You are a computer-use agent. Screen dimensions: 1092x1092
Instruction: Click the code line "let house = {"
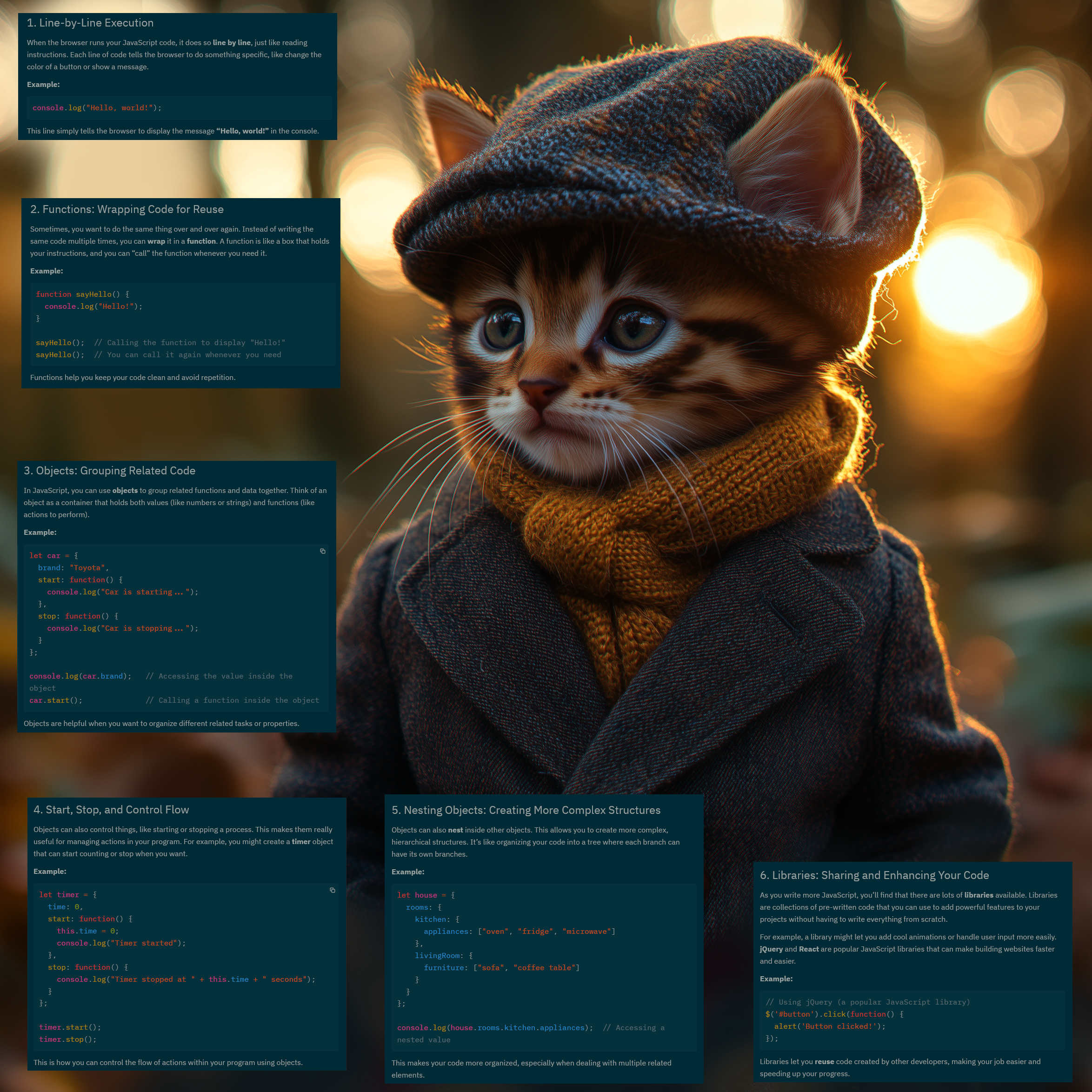tap(426, 895)
